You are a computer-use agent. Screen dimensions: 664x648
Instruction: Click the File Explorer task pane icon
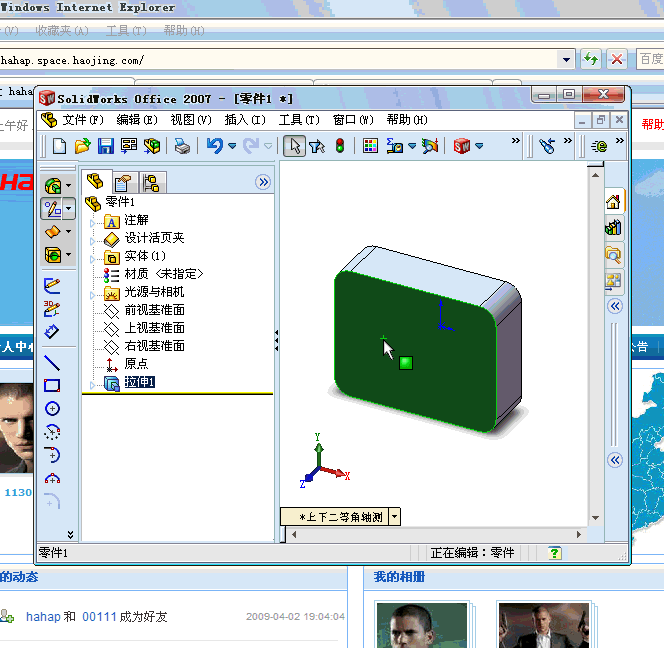pyautogui.click(x=613, y=255)
